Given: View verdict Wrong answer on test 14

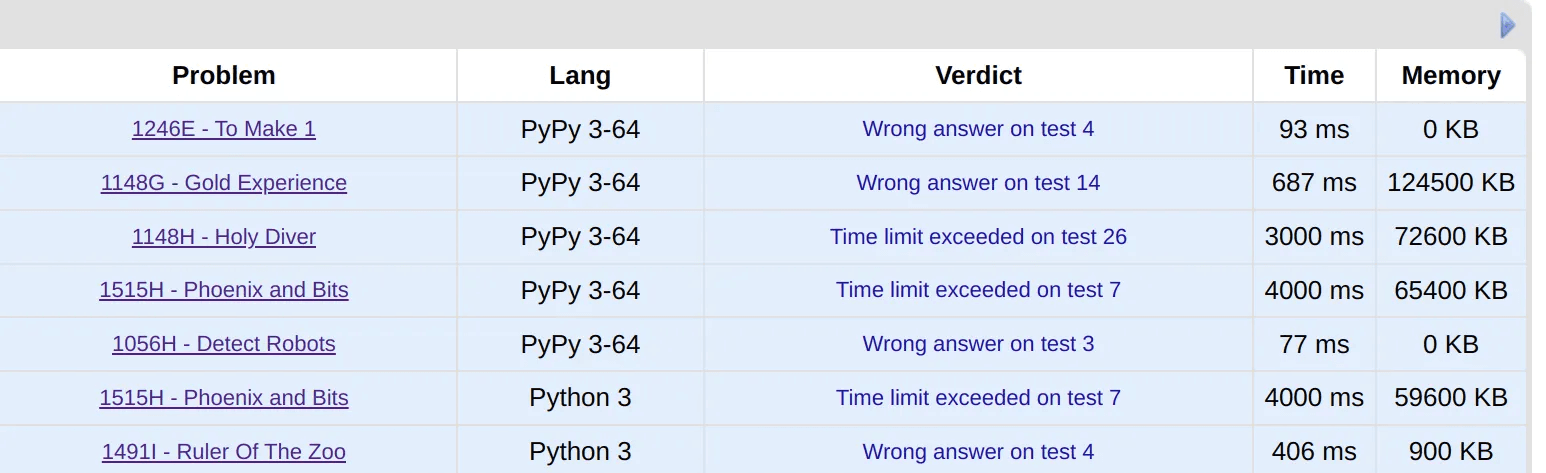Looking at the screenshot, I should click(x=978, y=183).
